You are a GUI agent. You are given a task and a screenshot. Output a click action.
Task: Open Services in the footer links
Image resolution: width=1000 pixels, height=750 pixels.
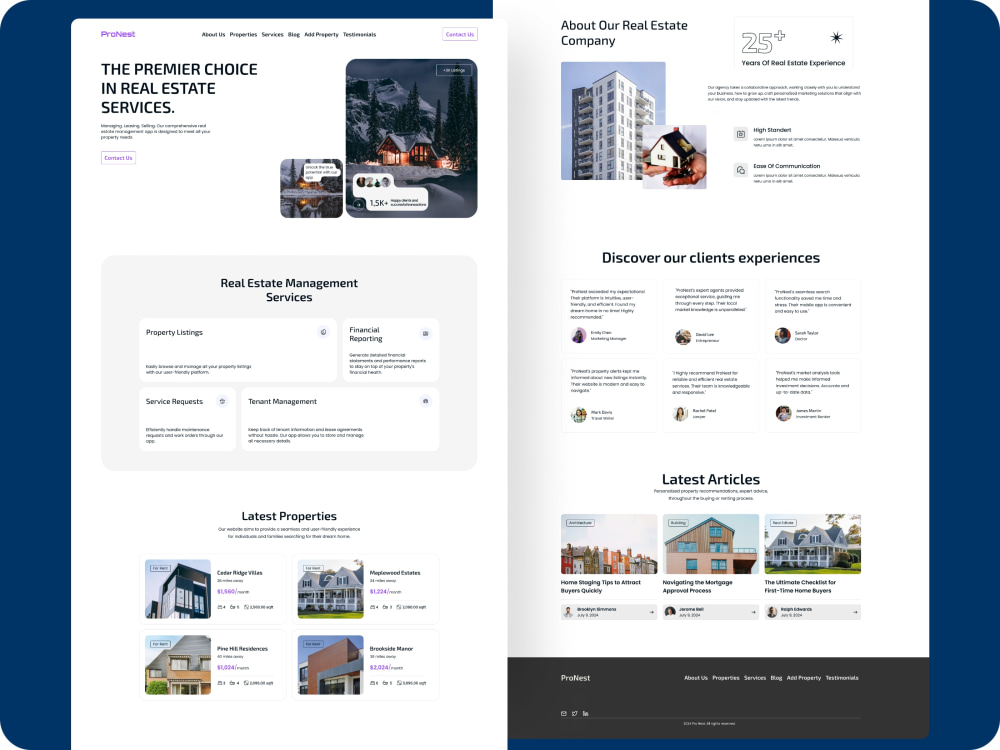coord(754,678)
